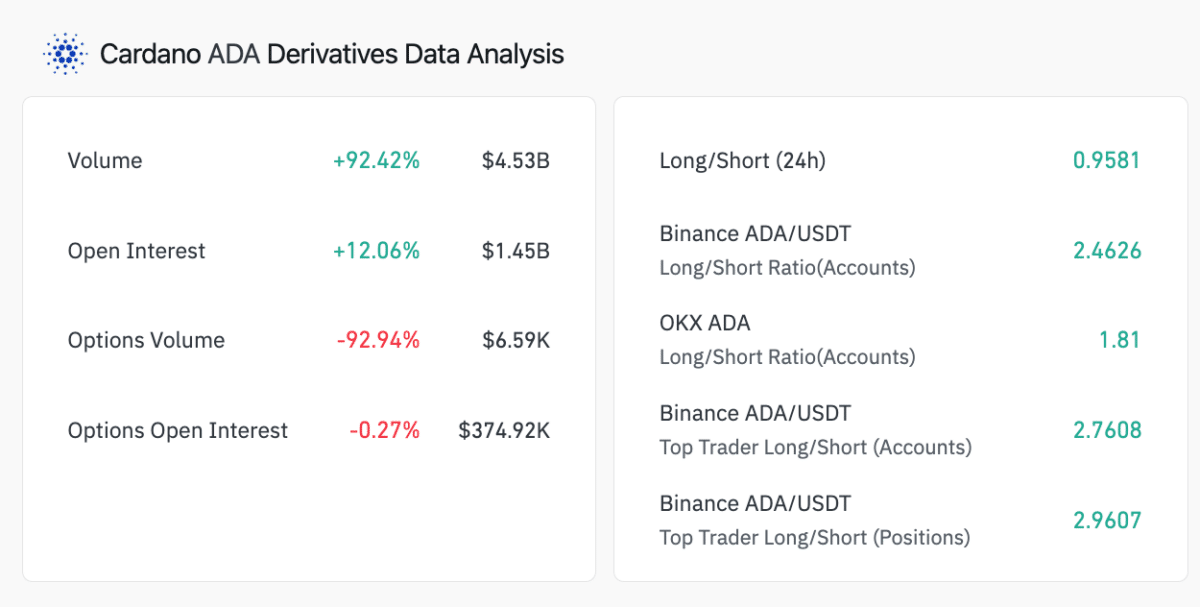Select the Options Volume label
This screenshot has width=1200, height=607.
pyautogui.click(x=146, y=341)
